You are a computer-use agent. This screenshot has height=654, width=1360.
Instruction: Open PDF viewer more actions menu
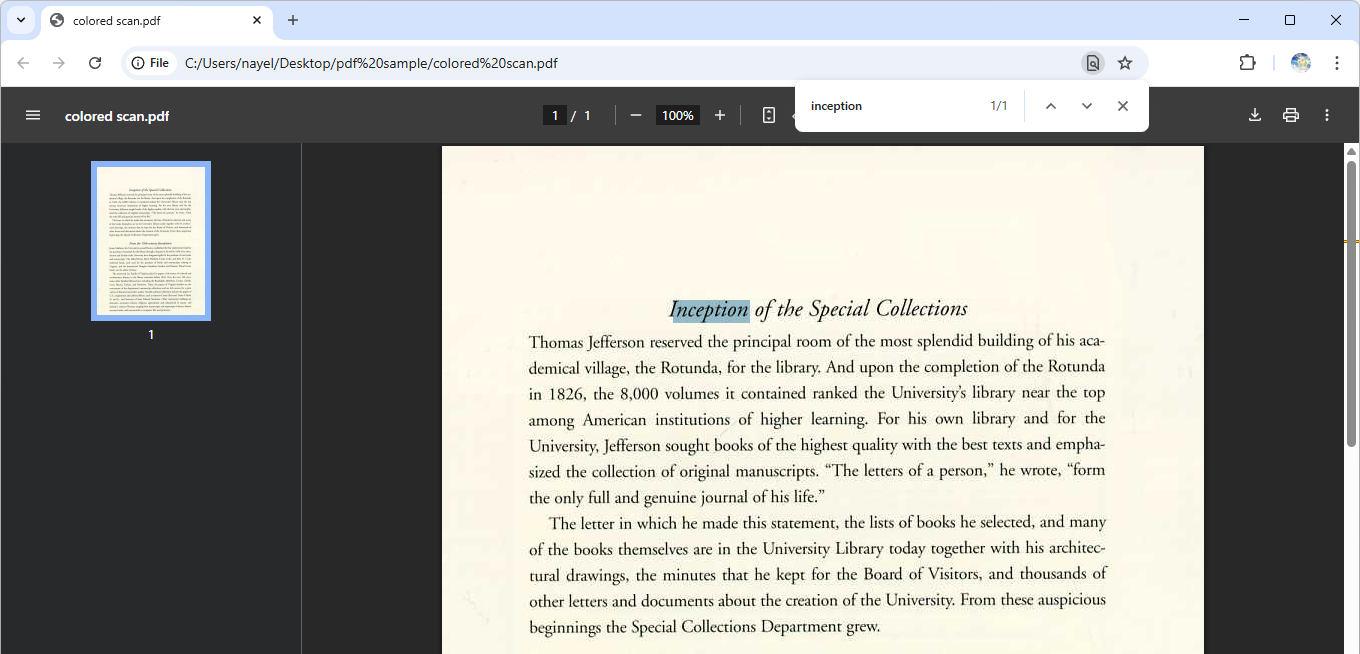tap(1327, 115)
